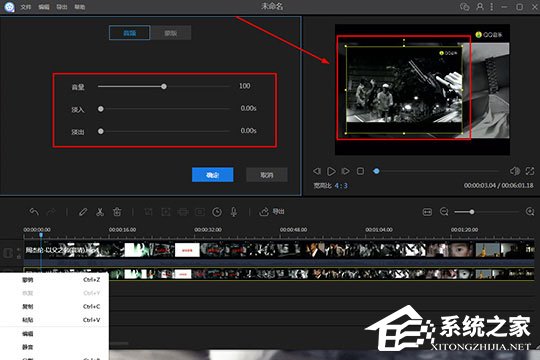Image resolution: width=540 pixels, height=360 pixels.
Task: Open the user account icon
Action: (x=480, y=7)
